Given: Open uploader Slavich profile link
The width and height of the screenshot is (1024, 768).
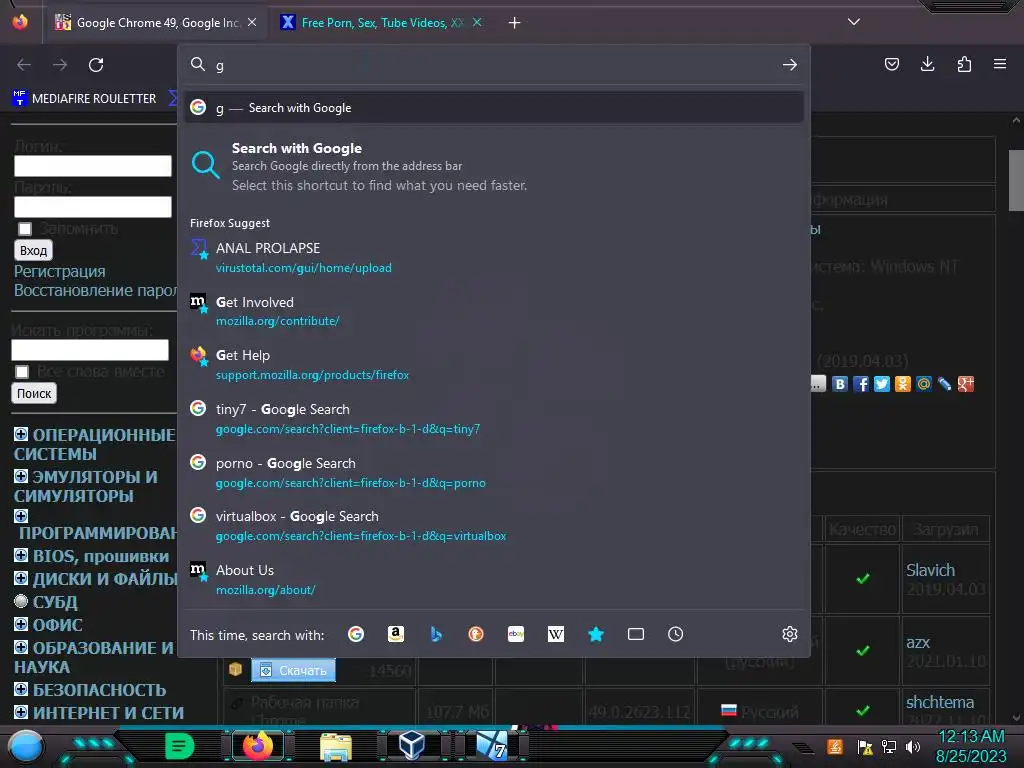Looking at the screenshot, I should click(x=930, y=570).
